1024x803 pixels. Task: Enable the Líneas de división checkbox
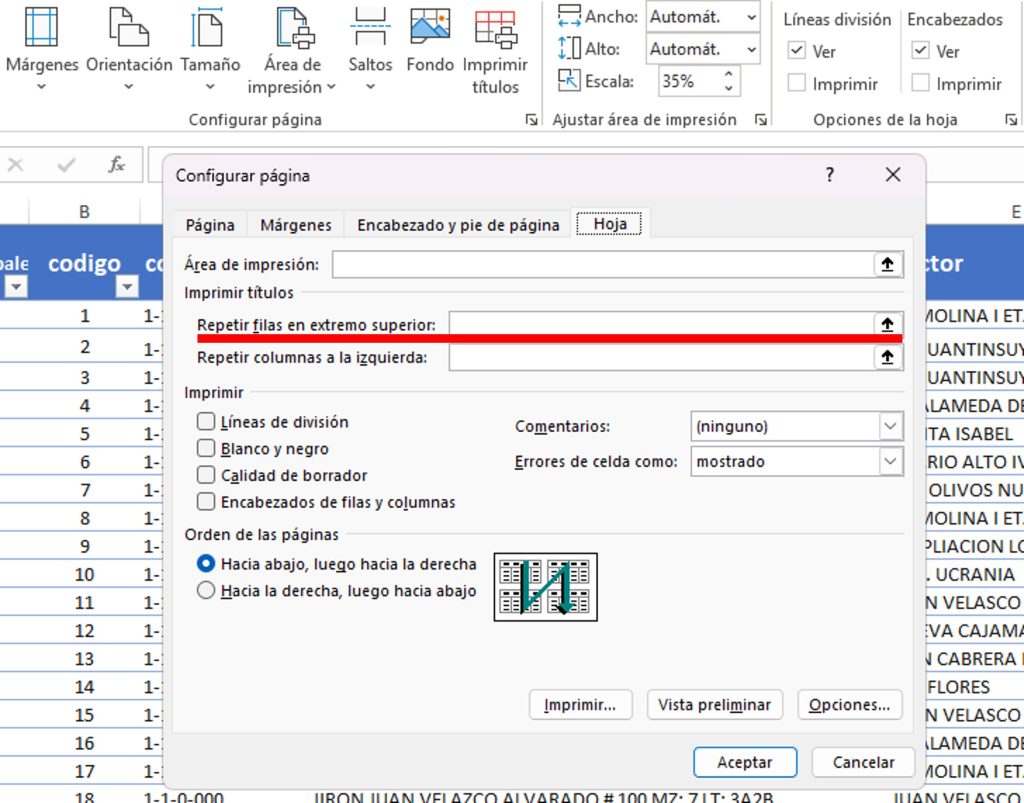pos(206,422)
